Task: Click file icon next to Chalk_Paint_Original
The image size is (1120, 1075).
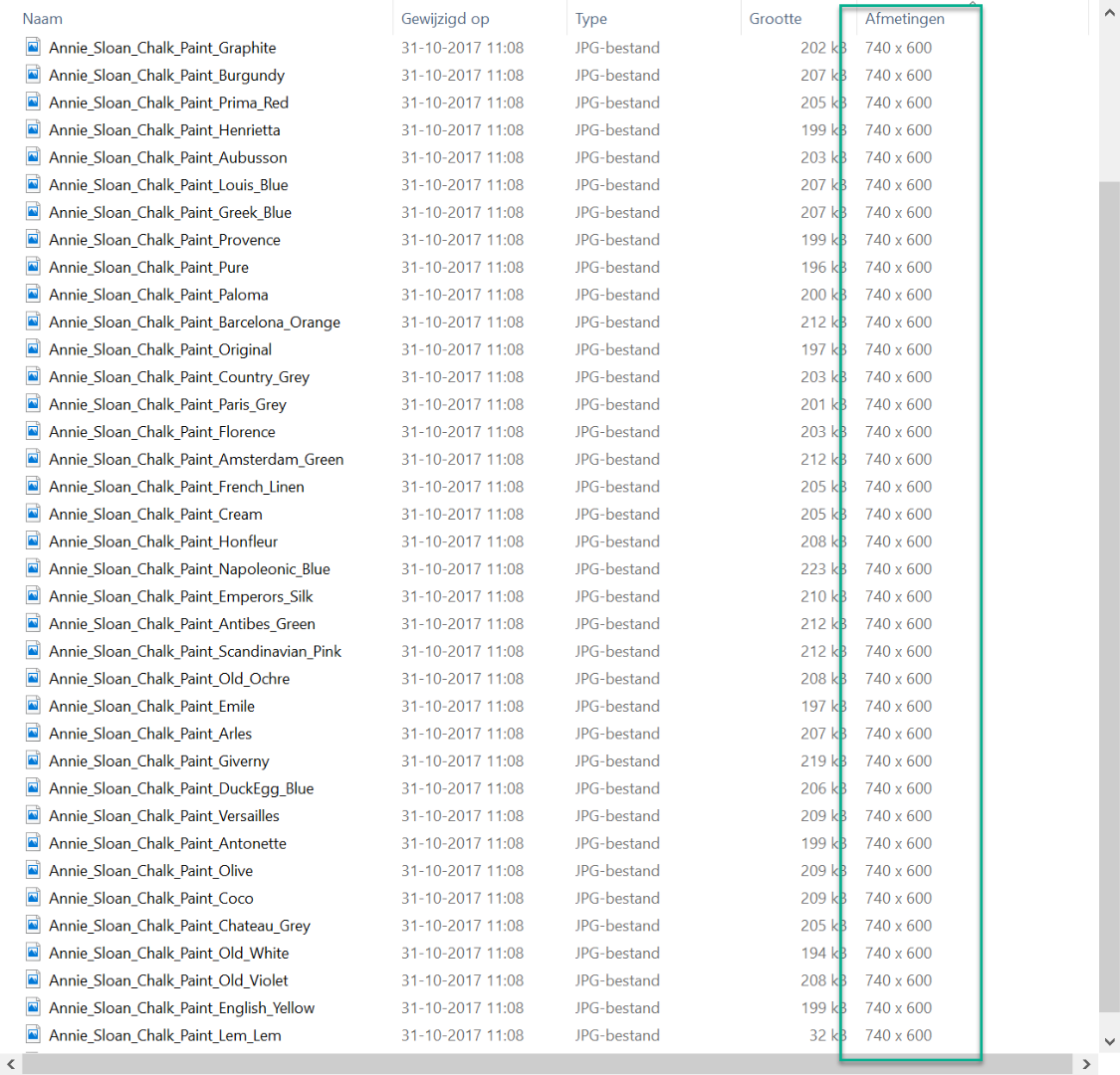Action: pyautogui.click(x=33, y=348)
